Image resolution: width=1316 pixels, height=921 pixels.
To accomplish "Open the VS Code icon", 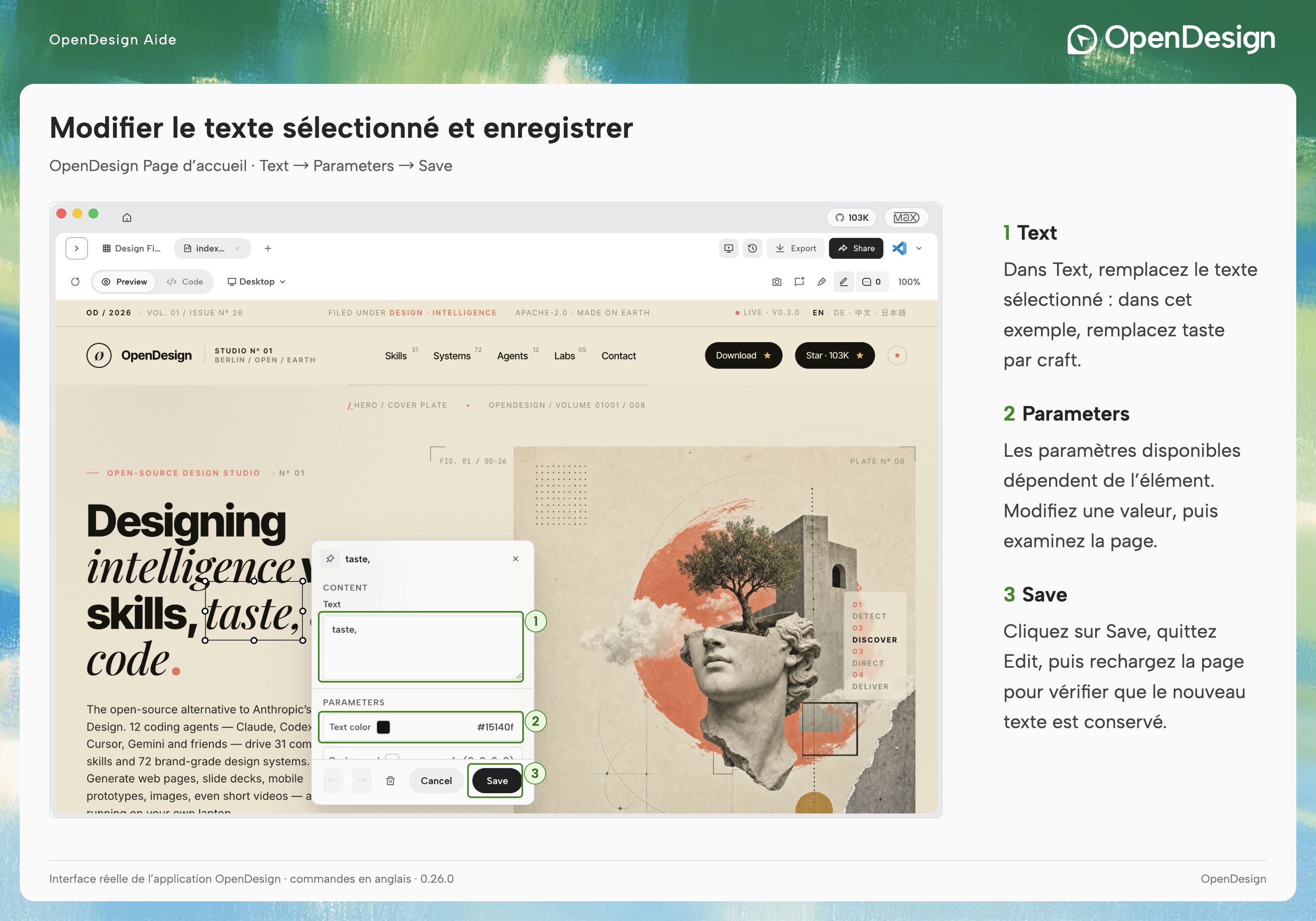I will 899,248.
